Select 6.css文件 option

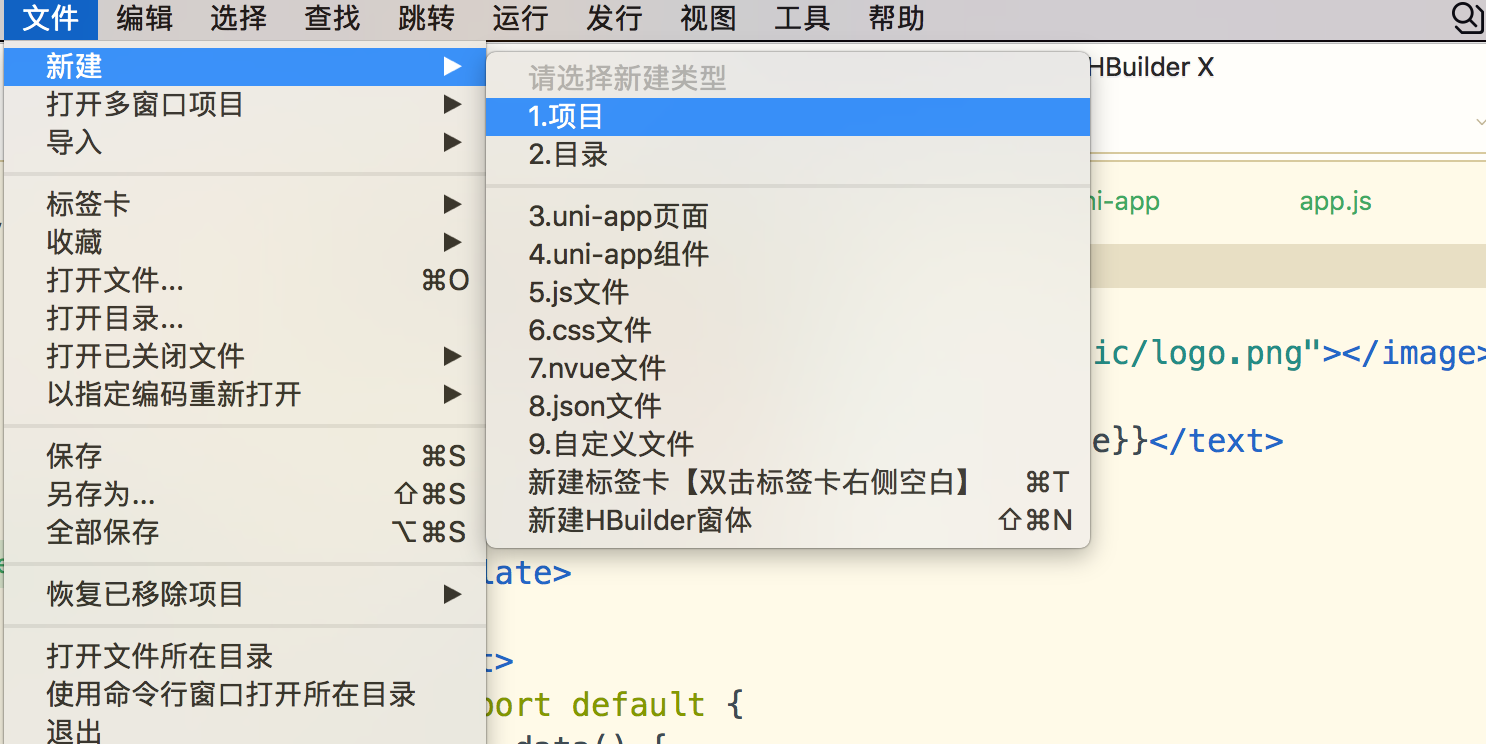[x=788, y=331]
